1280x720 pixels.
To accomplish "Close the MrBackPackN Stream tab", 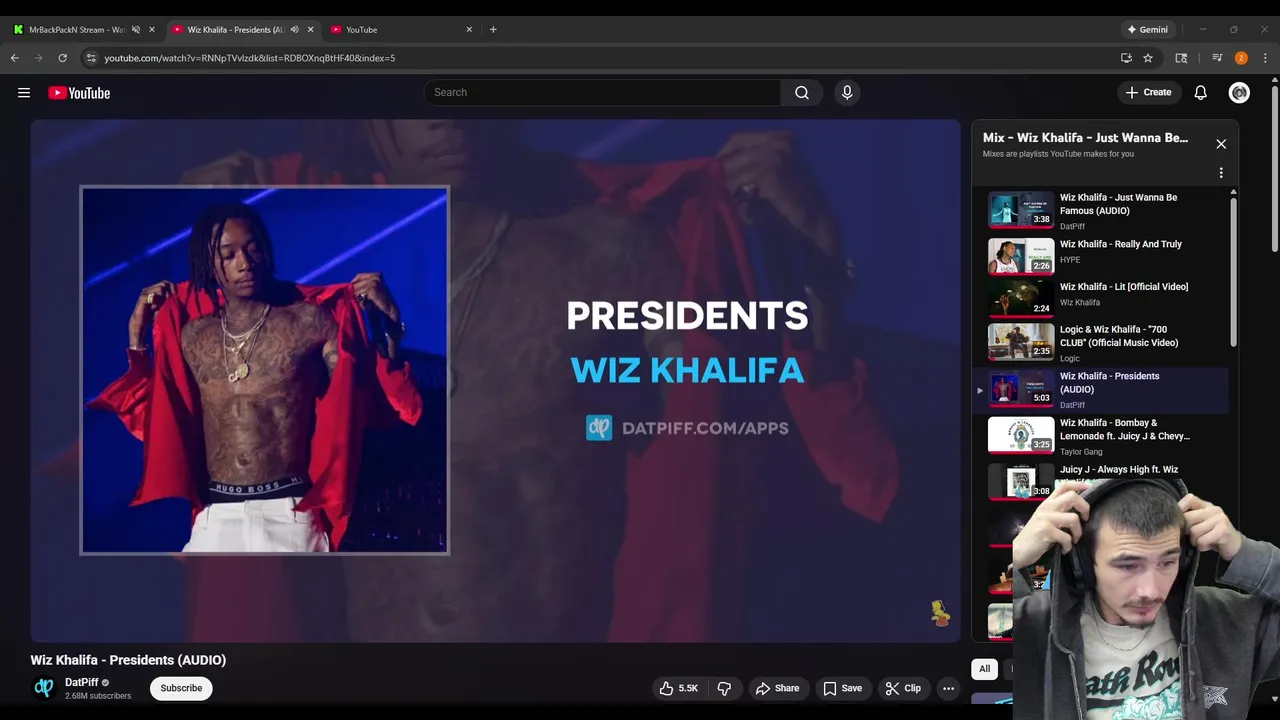I will pos(152,29).
